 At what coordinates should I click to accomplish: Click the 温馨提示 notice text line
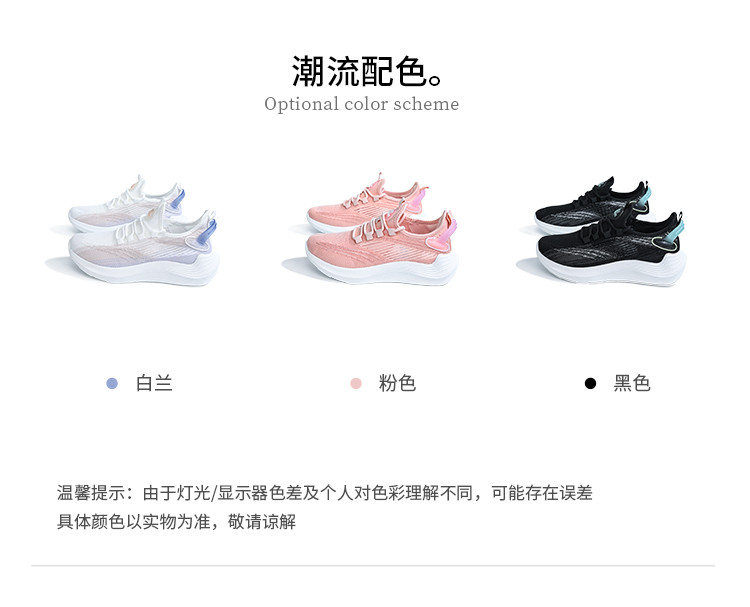point(325,493)
